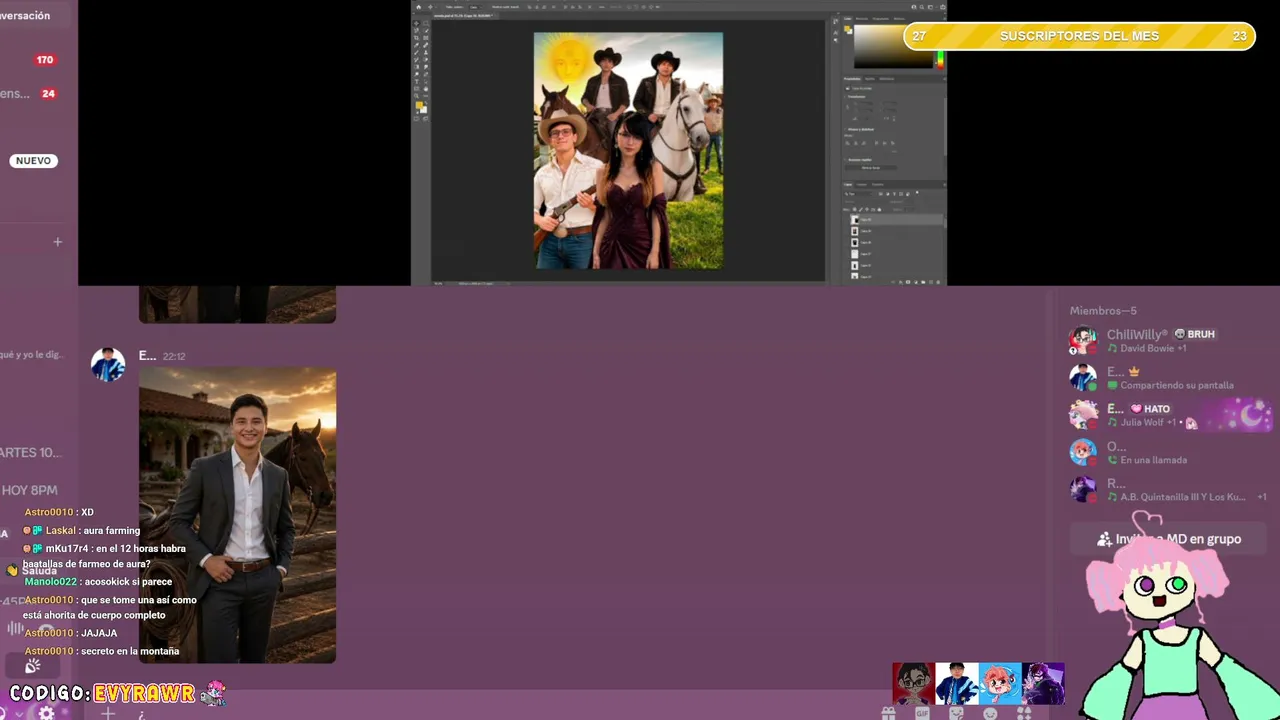
Task: Click the HATO tagged member row
Action: click(x=1169, y=415)
